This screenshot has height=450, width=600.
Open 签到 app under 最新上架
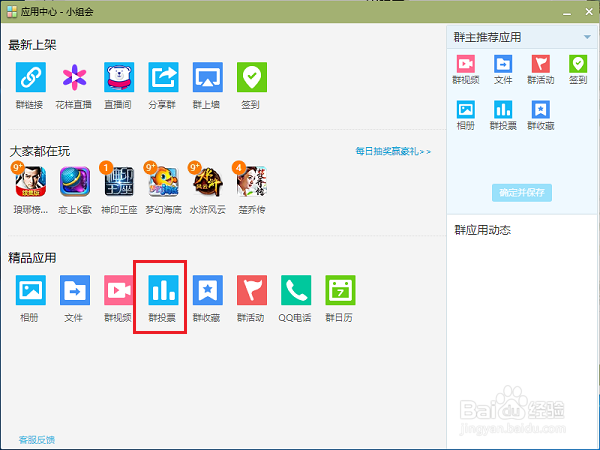pos(252,77)
